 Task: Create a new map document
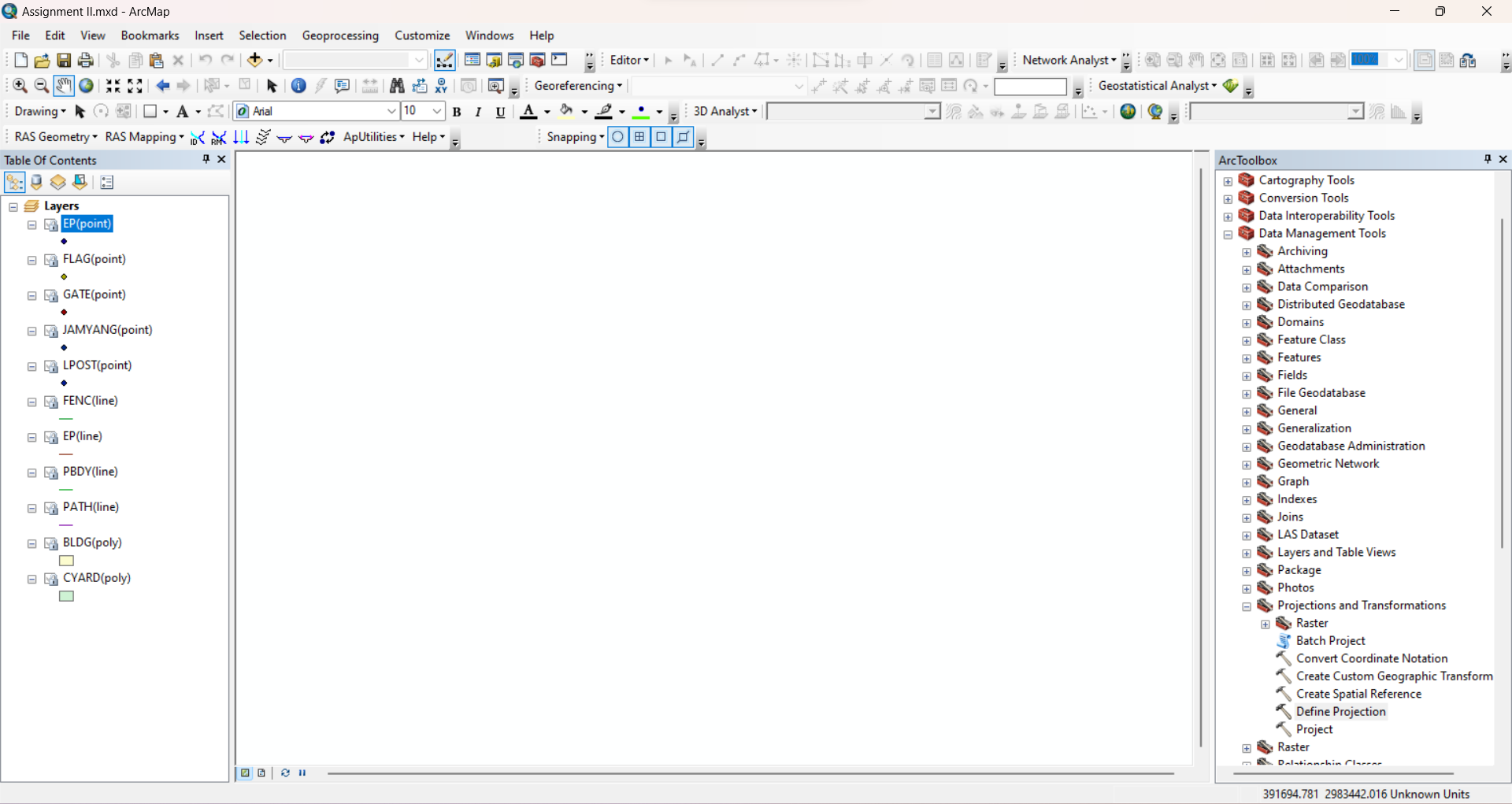[21, 61]
